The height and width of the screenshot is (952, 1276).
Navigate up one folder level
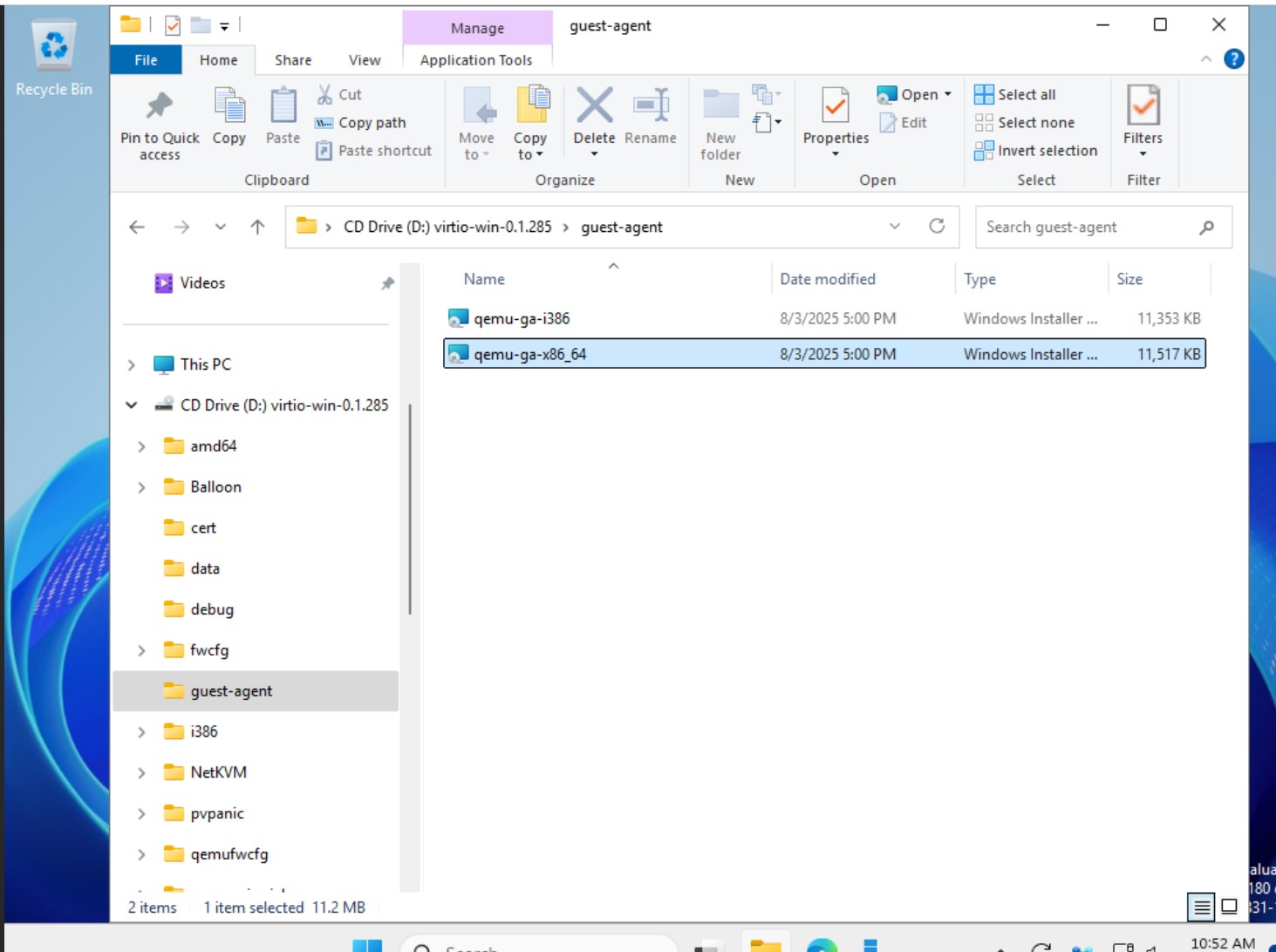tap(257, 228)
